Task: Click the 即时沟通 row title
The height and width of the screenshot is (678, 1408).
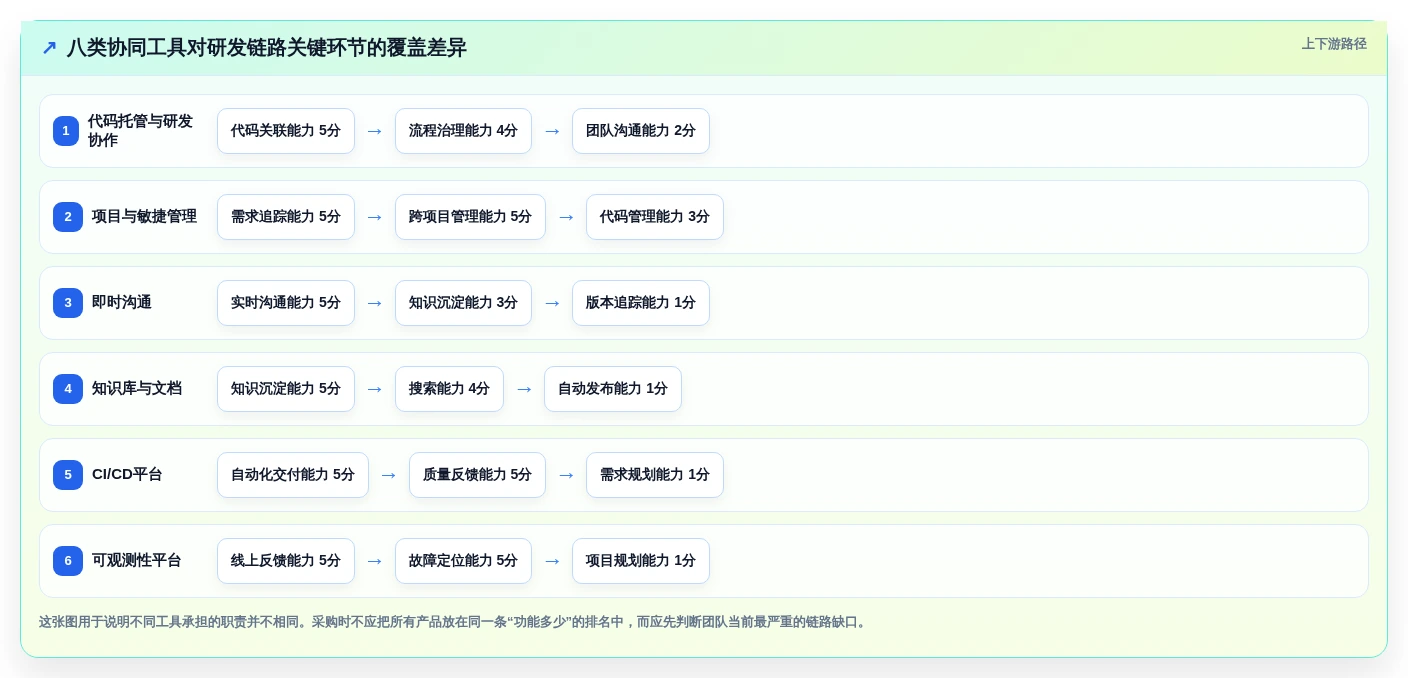Action: (x=122, y=303)
